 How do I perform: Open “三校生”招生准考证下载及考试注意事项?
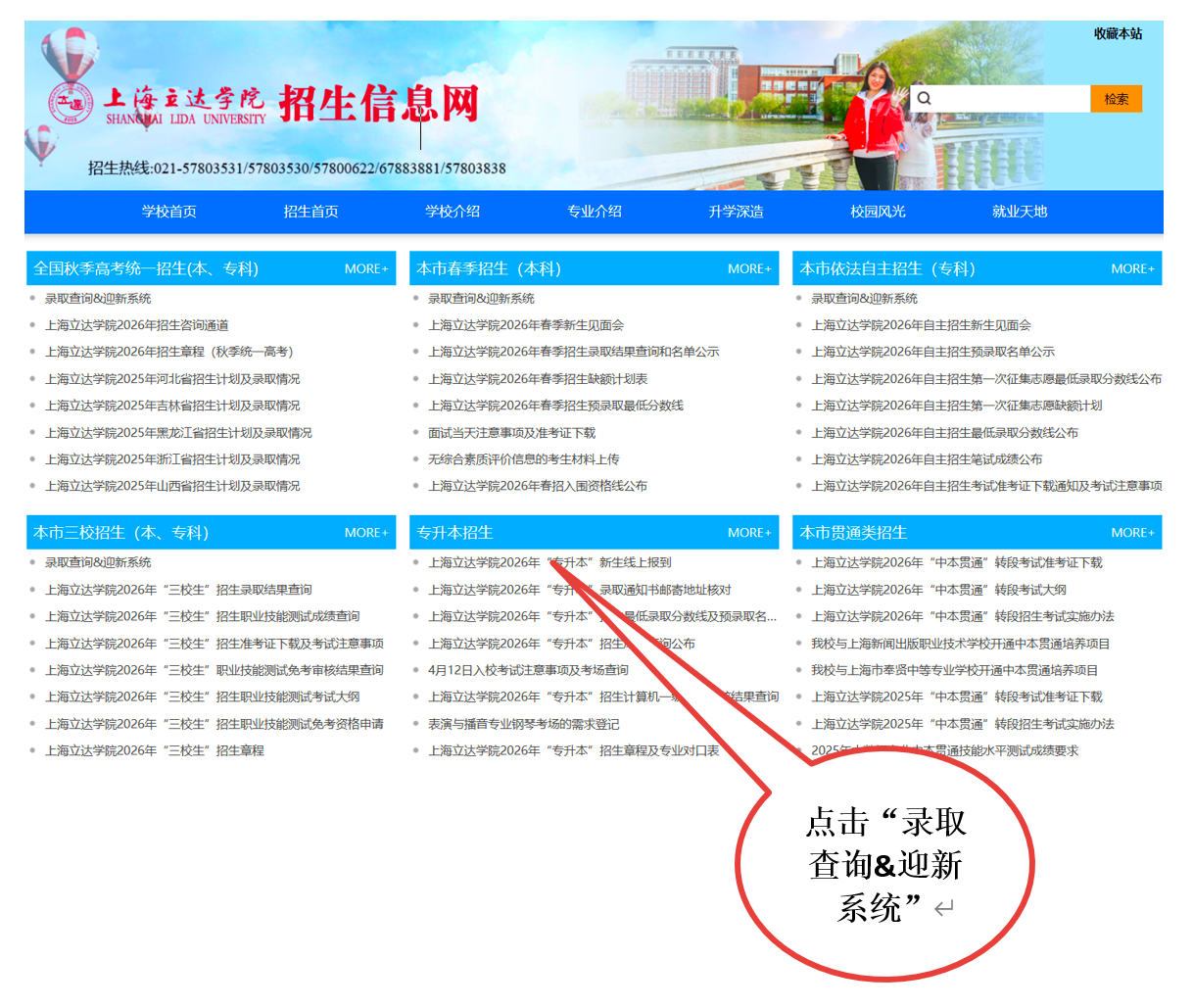[215, 644]
